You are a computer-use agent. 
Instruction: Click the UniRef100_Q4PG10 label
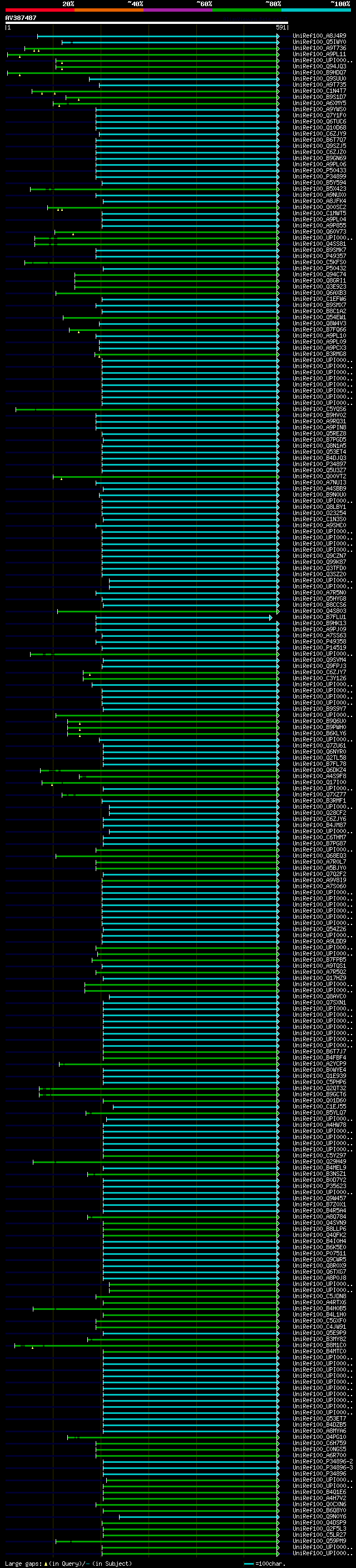[319, 1437]
